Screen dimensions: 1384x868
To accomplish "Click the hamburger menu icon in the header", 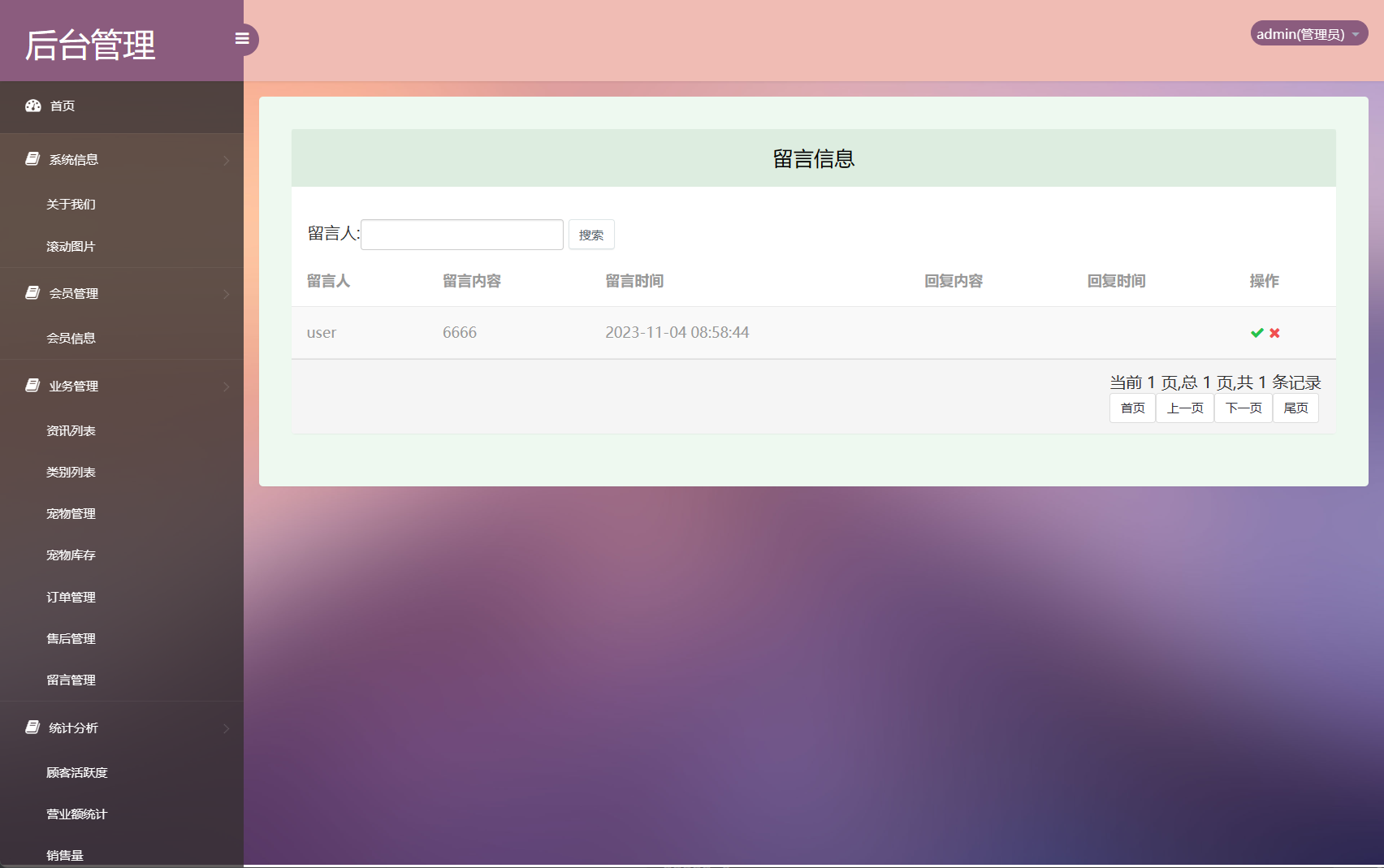I will [242, 38].
